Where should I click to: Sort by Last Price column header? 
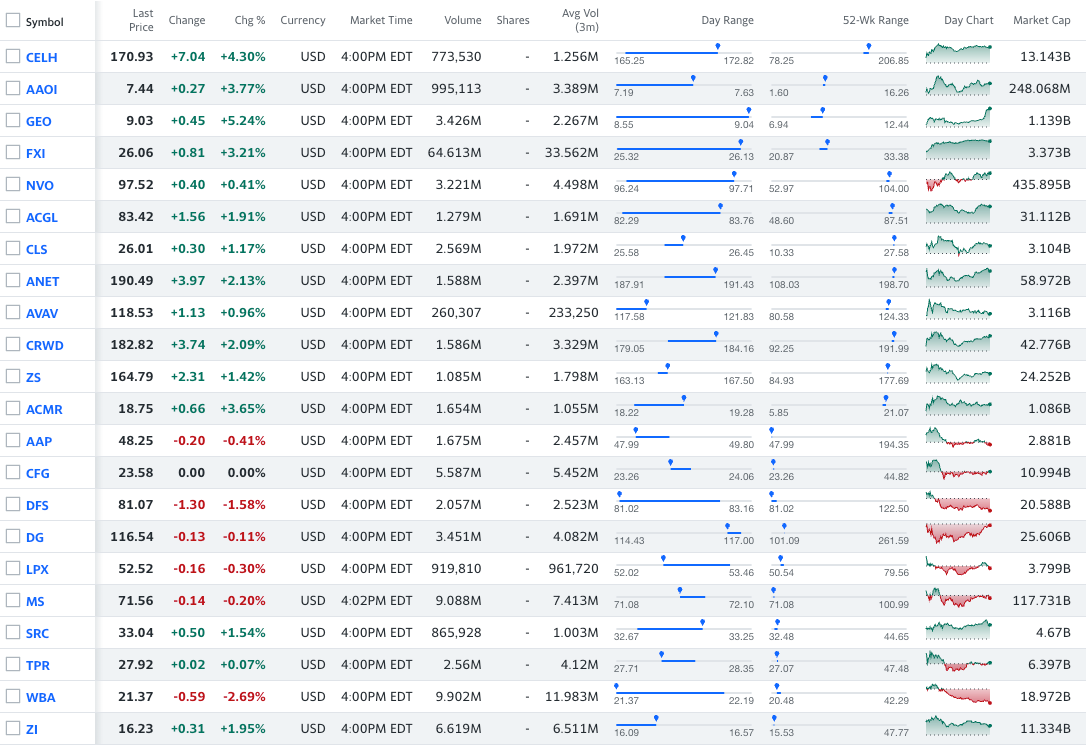click(x=141, y=20)
